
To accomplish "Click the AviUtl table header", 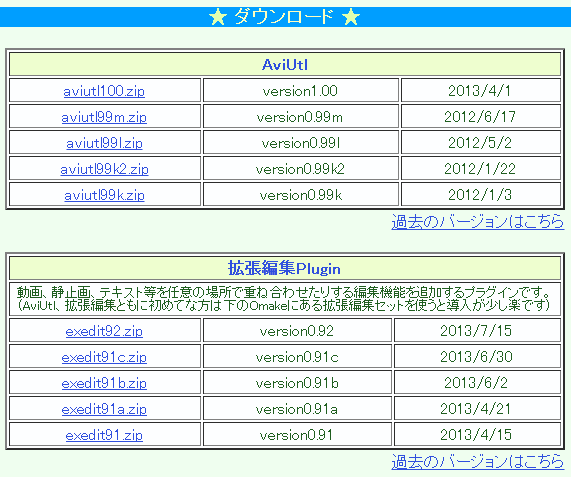I will 285,64.
